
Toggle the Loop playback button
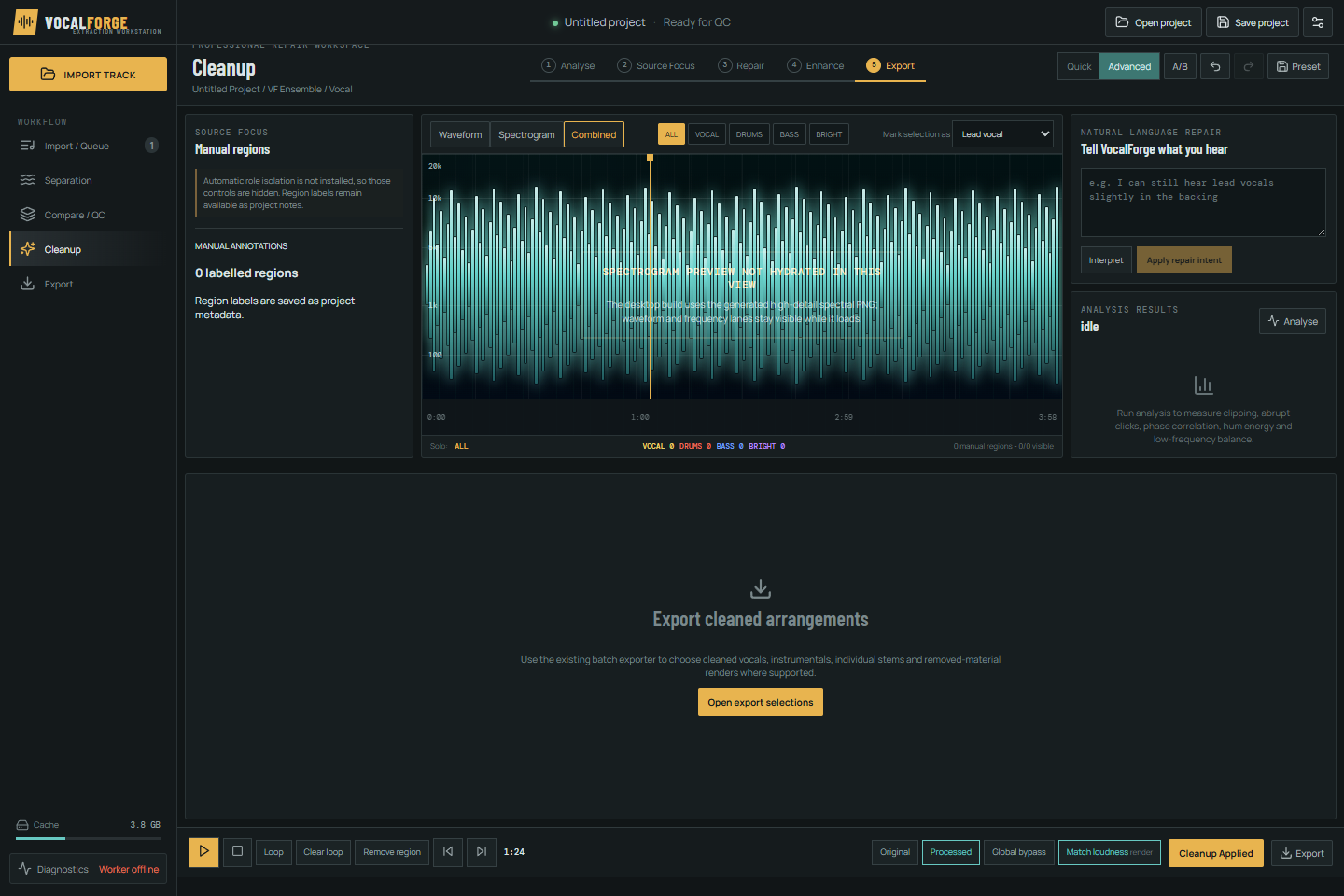click(x=273, y=852)
